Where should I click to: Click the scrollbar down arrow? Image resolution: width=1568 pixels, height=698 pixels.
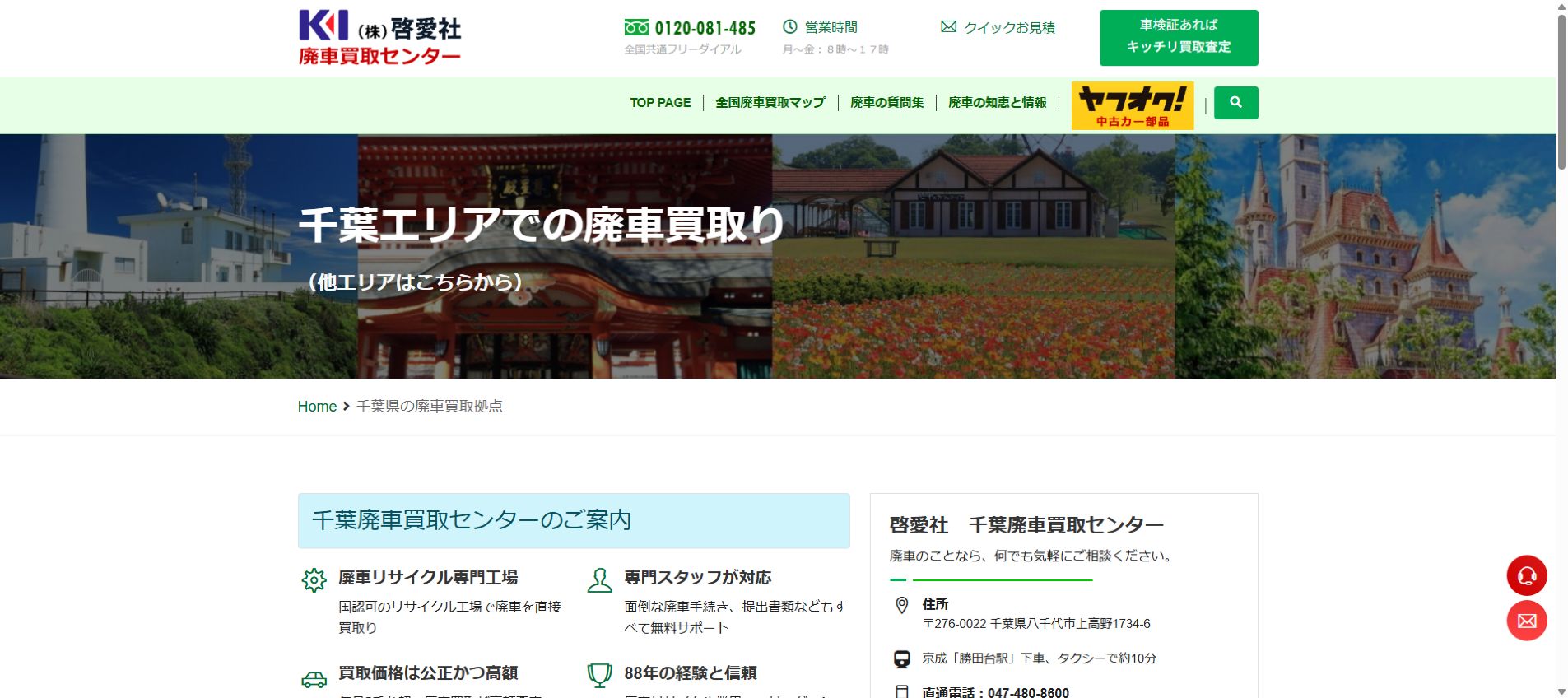click(1561, 691)
